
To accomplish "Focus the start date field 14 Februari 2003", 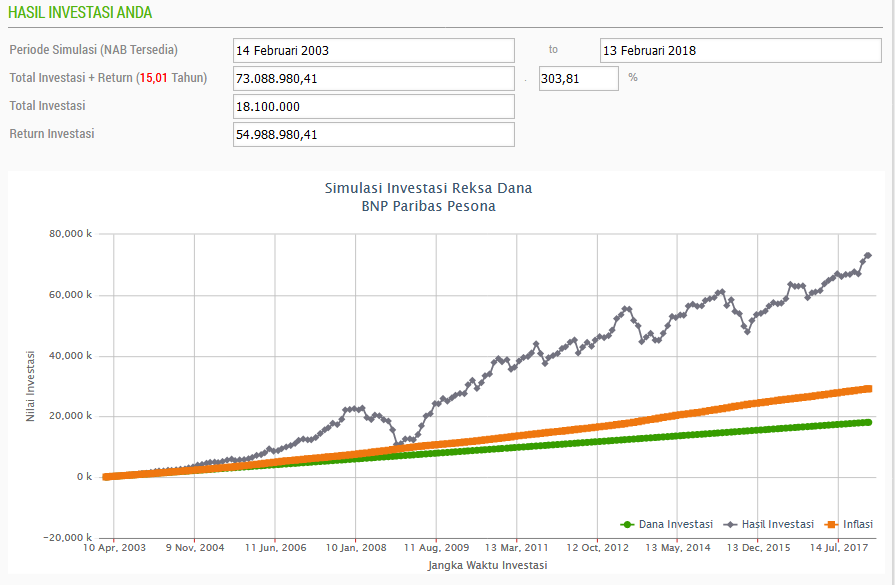I will point(373,50).
